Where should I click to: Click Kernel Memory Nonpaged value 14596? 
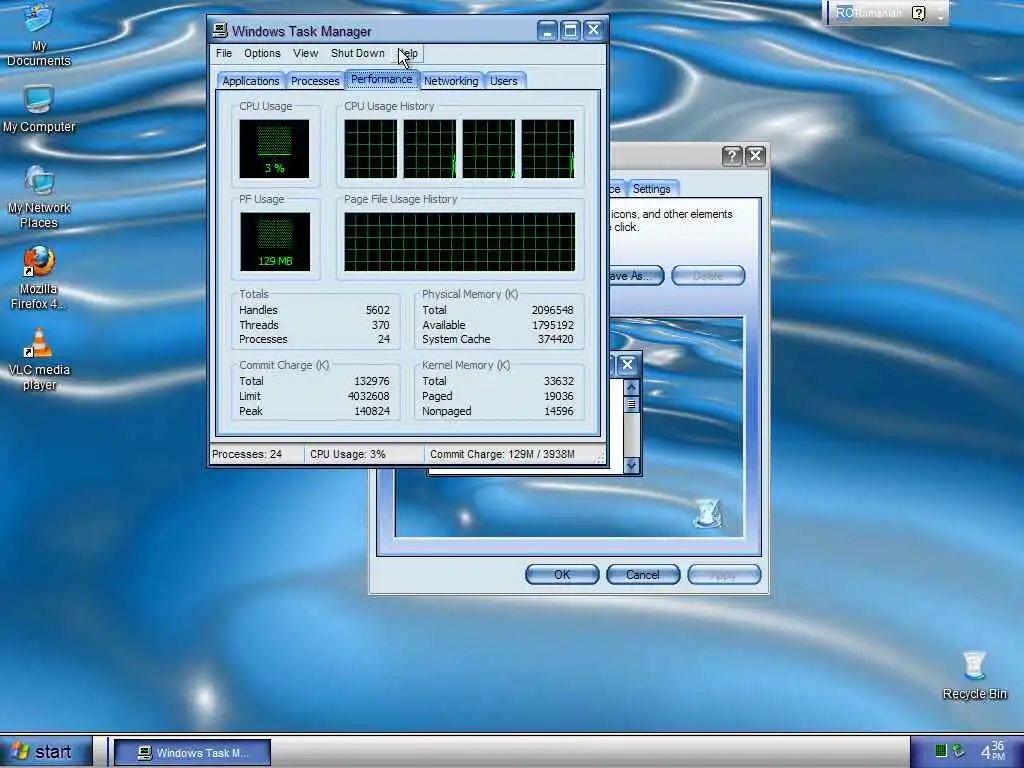(558, 411)
